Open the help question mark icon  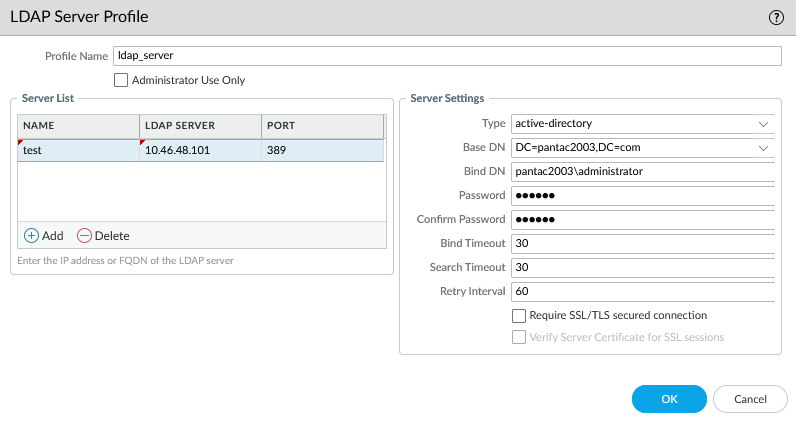(x=775, y=17)
